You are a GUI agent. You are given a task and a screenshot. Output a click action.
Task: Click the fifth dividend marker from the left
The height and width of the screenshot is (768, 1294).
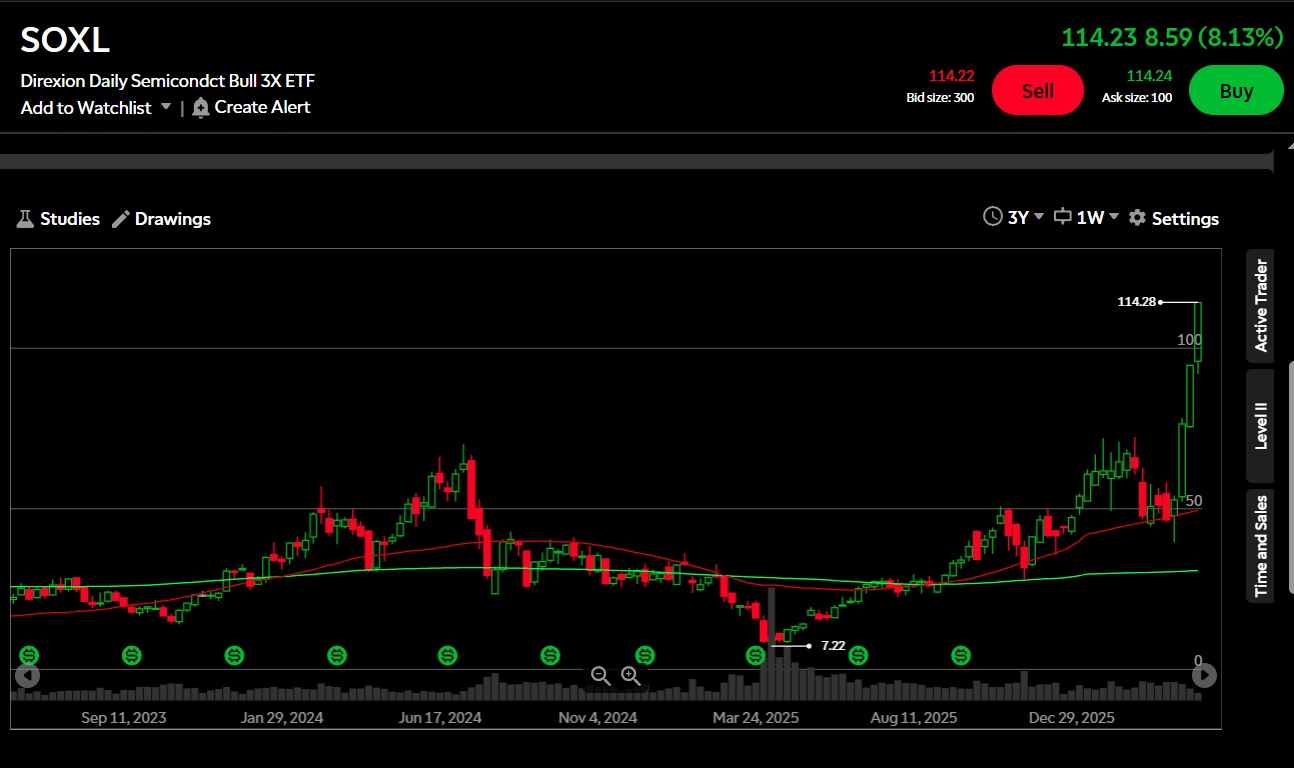[x=447, y=655]
